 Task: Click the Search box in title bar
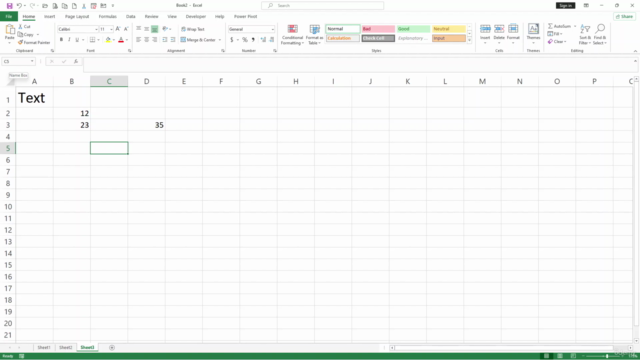pyautogui.click(x=322, y=5)
